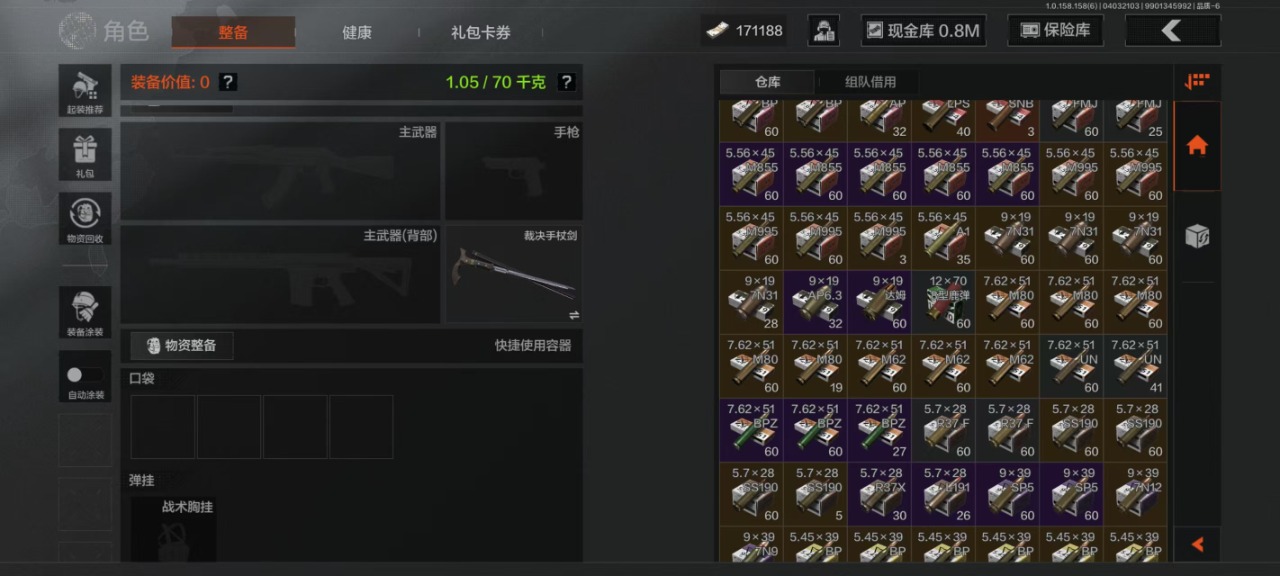This screenshot has width=1280, height=576.
Task: Select the 12×70 shotgun shell stack
Action: click(x=943, y=302)
